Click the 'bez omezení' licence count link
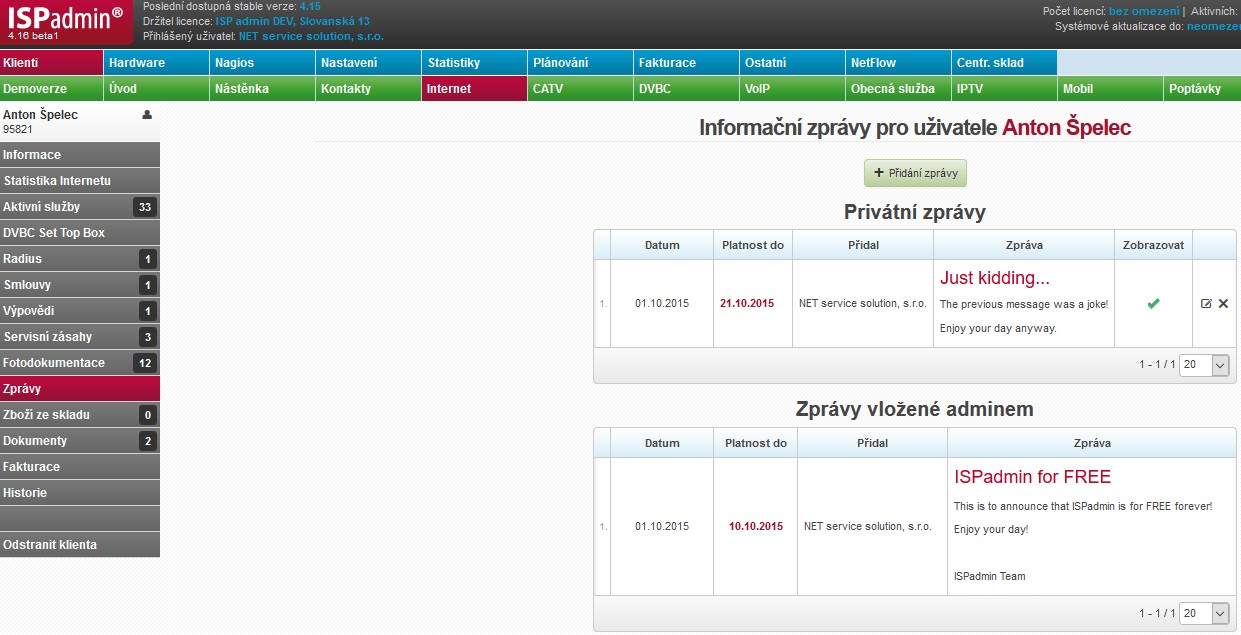Viewport: 1241px width, 635px height. (x=1144, y=11)
